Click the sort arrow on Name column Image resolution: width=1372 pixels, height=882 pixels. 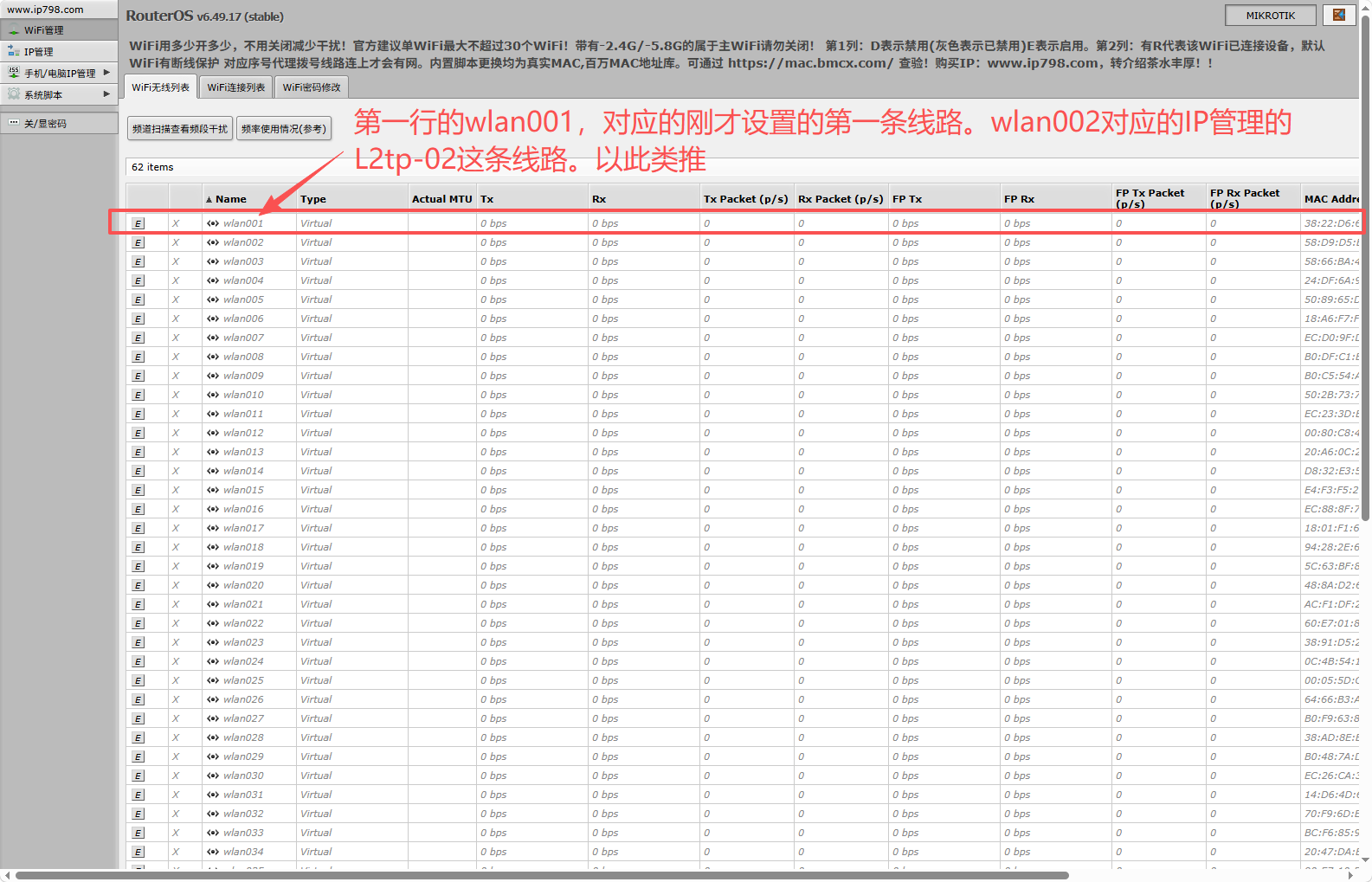[x=209, y=200]
